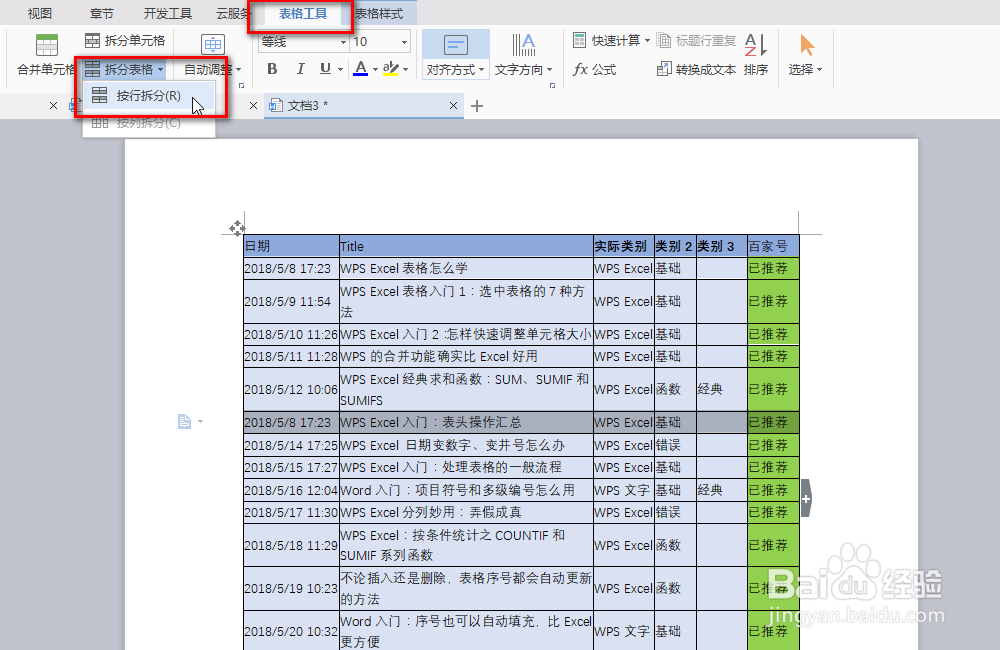Click header cell 百家号
The width and height of the screenshot is (1000, 650).
pyautogui.click(x=773, y=246)
